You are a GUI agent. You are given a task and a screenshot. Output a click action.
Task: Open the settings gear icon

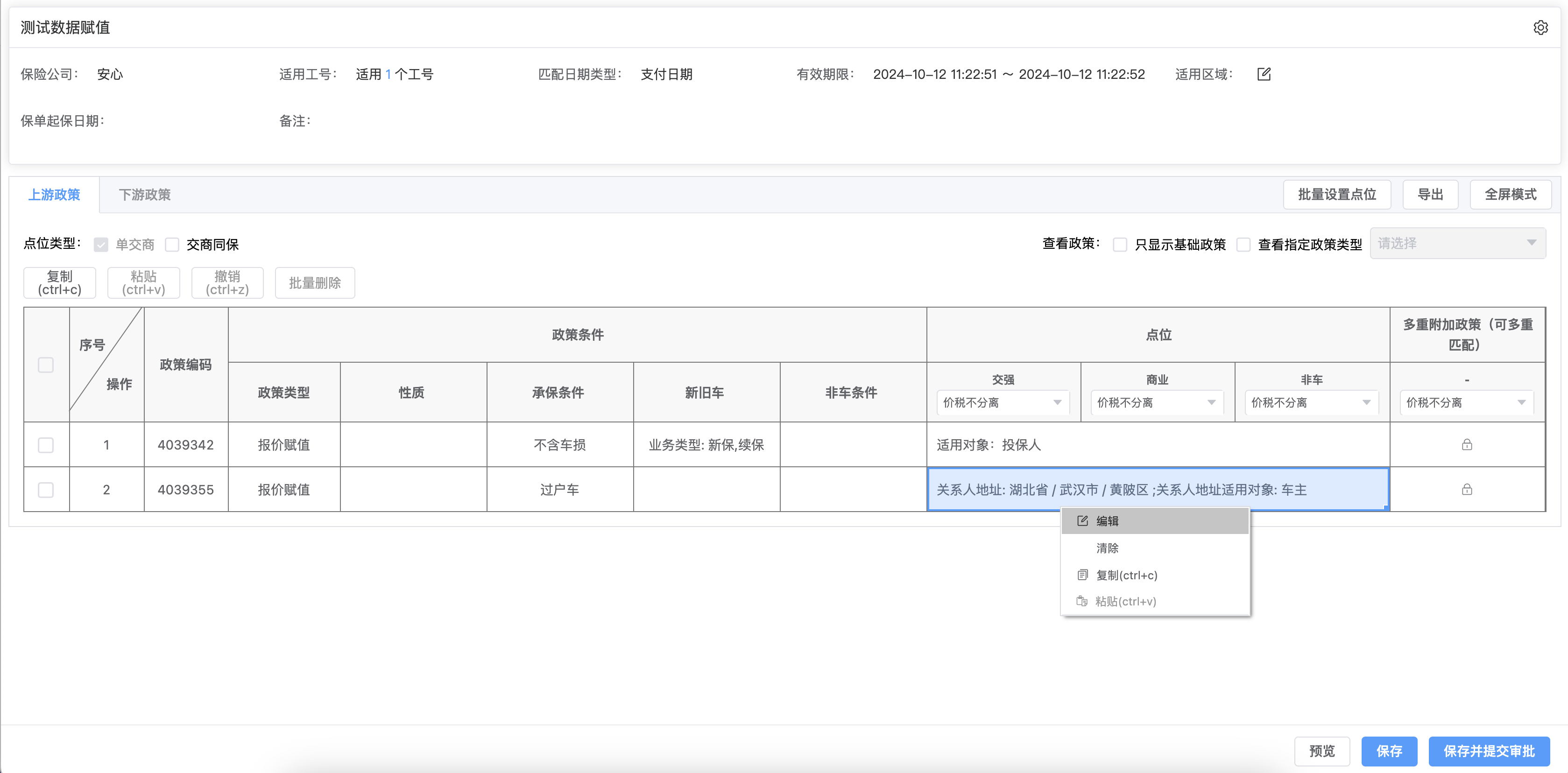click(1540, 28)
